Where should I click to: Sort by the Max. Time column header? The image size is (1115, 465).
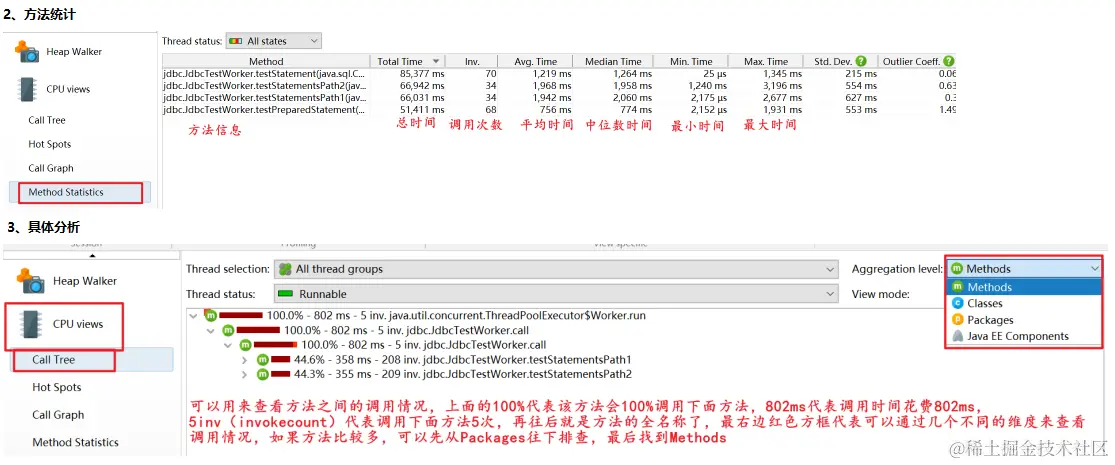coord(766,61)
